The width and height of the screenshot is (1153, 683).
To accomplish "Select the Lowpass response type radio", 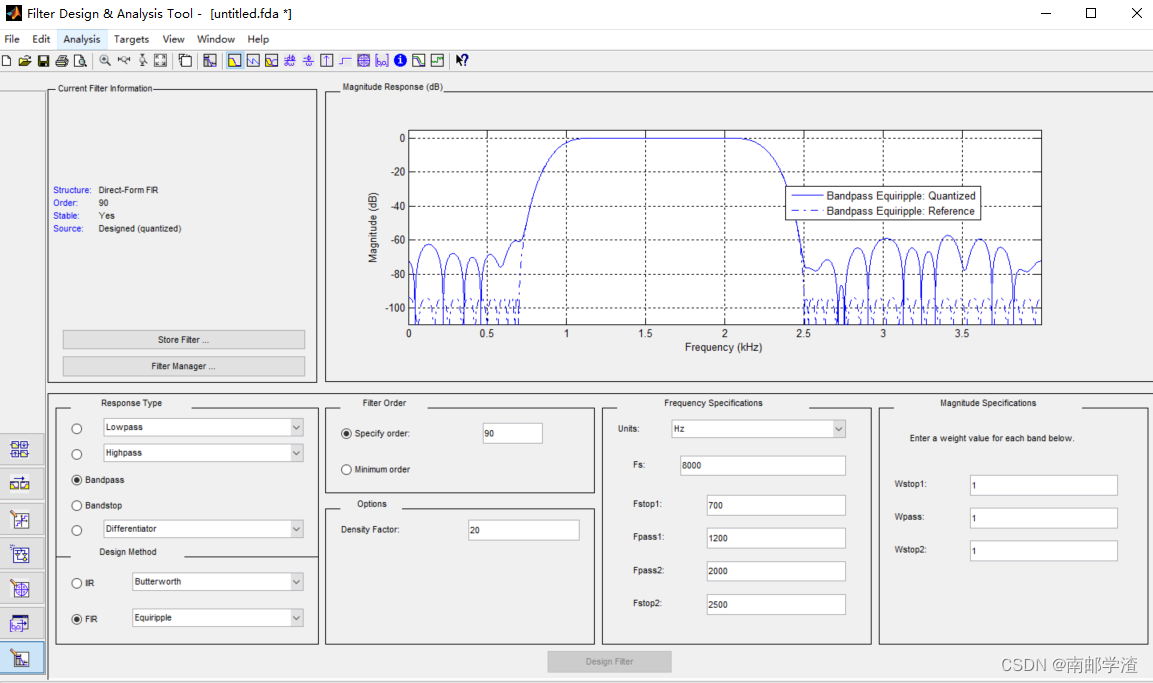I will [x=76, y=429].
